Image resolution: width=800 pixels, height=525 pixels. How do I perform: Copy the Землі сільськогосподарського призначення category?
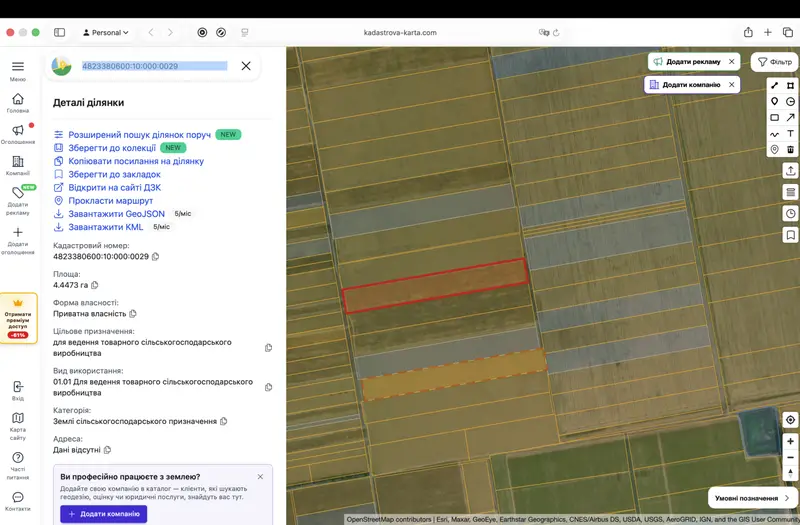click(x=223, y=421)
